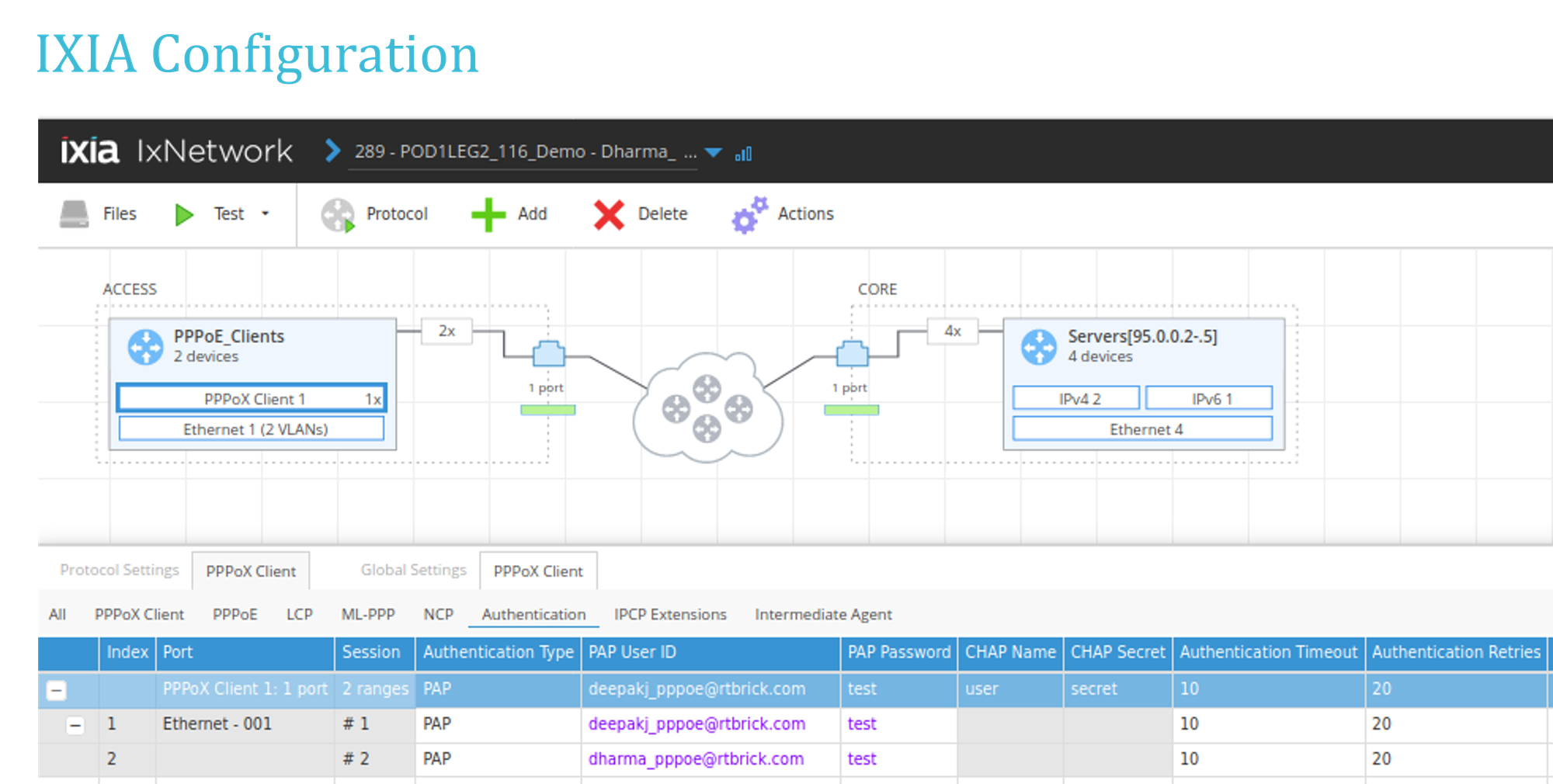Click the CHAP Secret column header

[1118, 653]
